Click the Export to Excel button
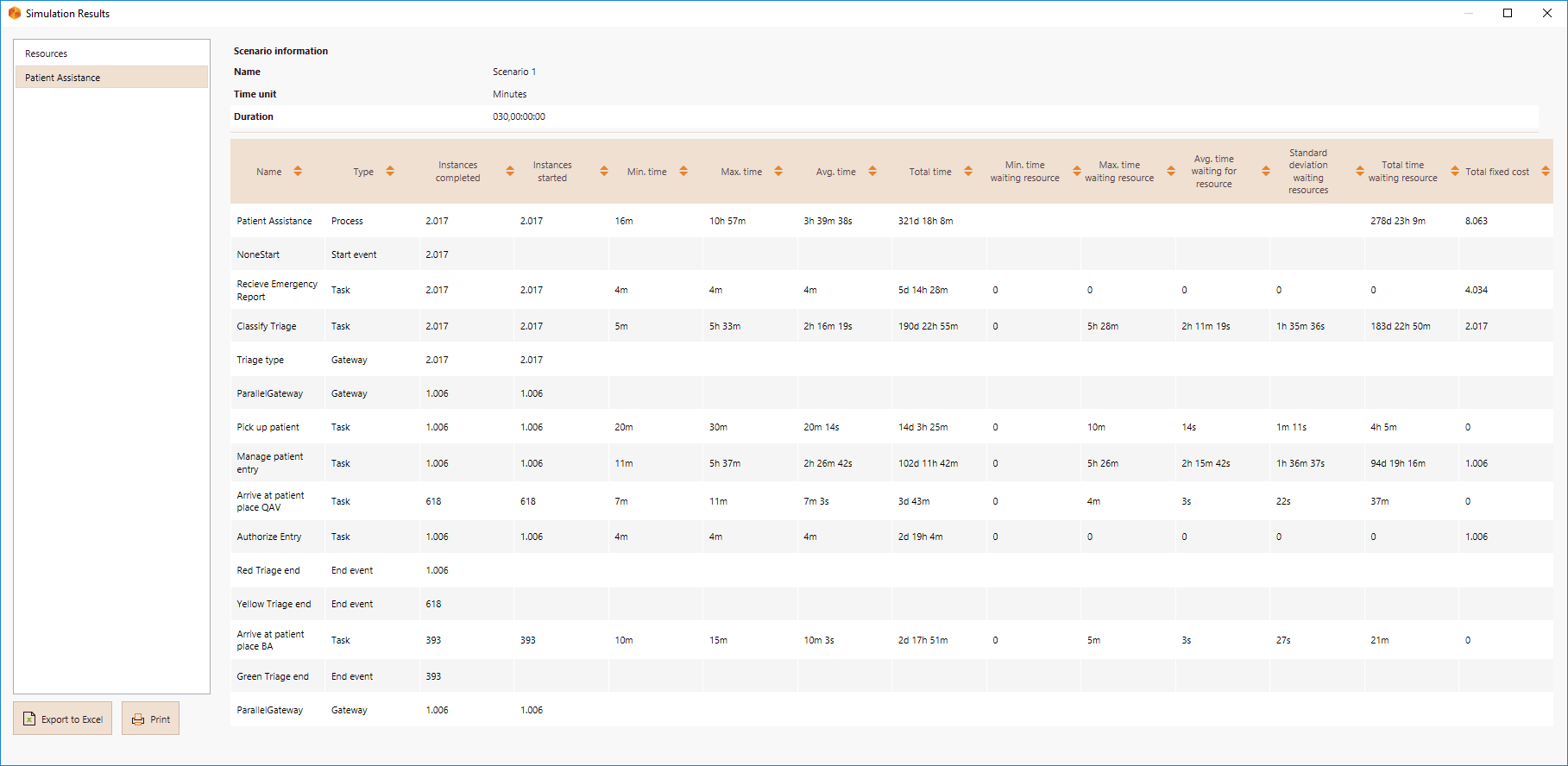1568x766 pixels. (63, 719)
